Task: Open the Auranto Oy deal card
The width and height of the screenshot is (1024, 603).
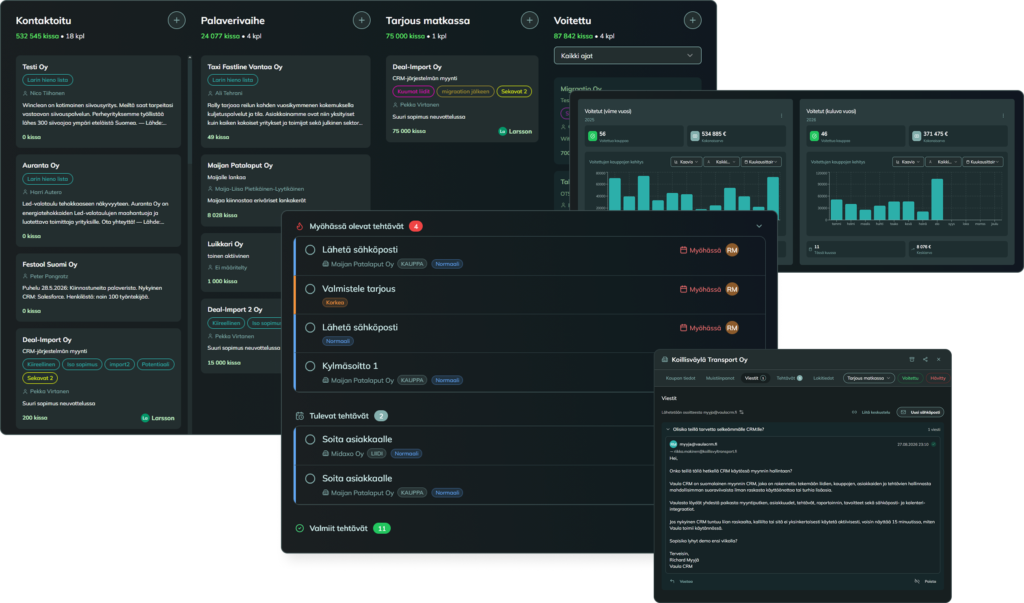Action: point(98,201)
